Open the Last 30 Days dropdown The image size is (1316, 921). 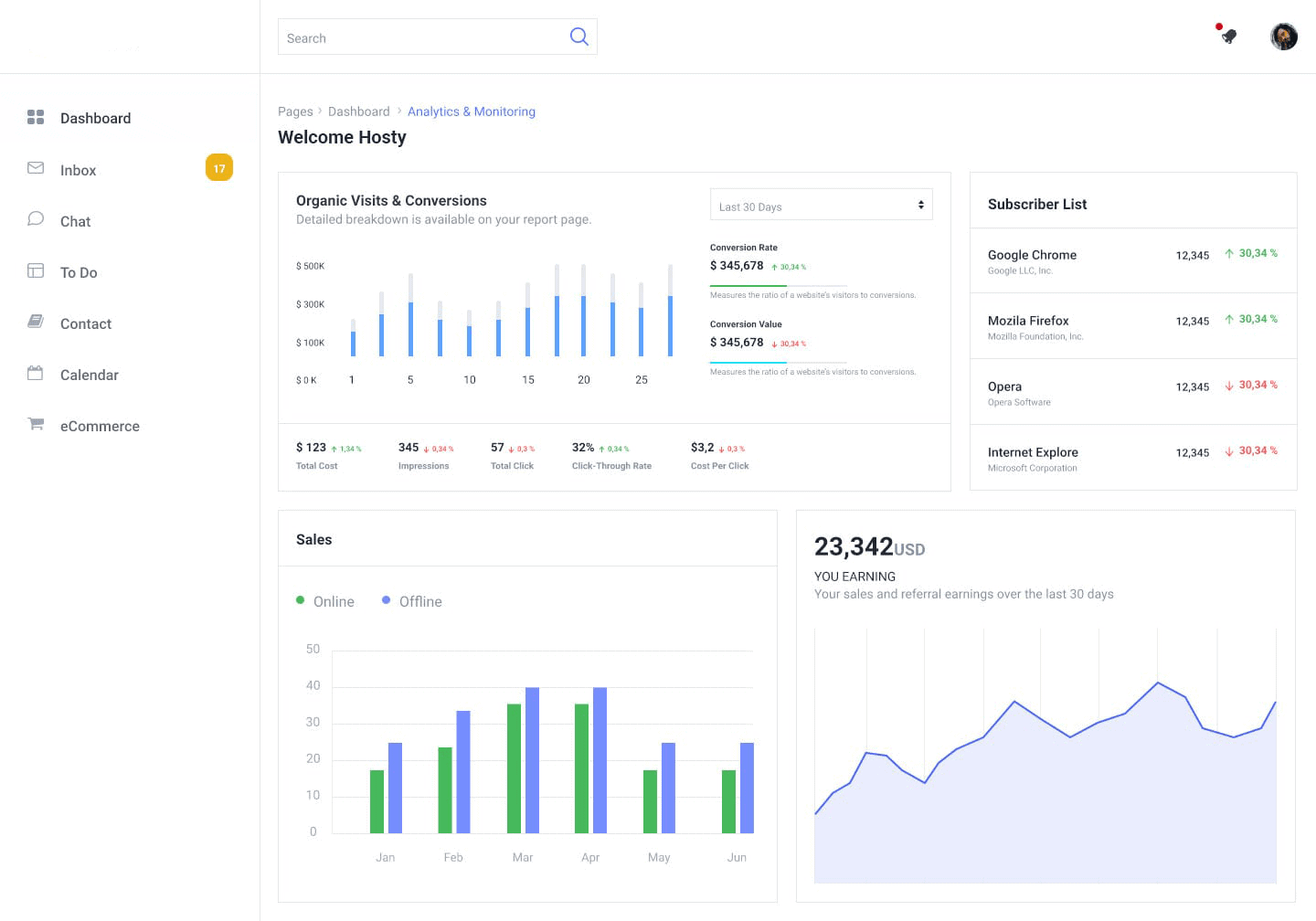tap(820, 205)
